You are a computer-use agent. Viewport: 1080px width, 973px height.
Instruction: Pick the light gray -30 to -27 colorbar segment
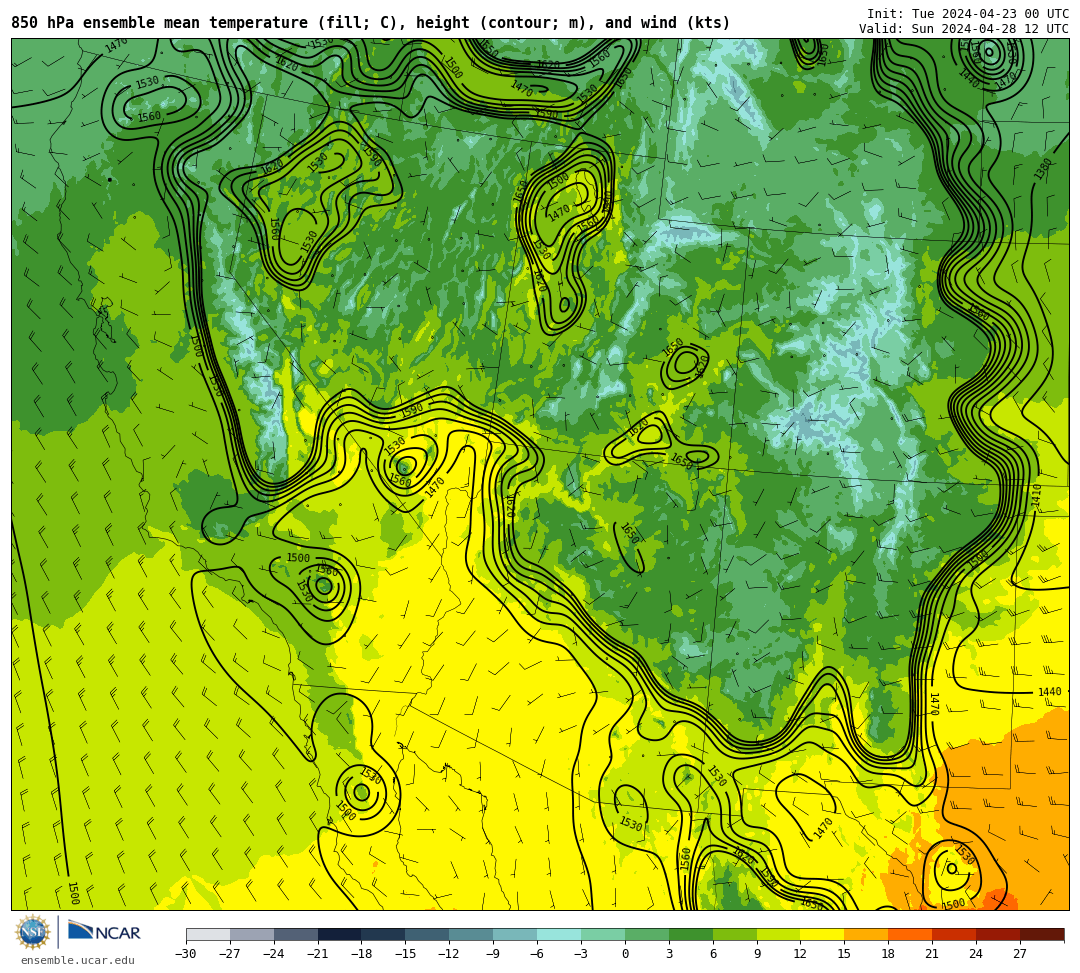click(x=208, y=934)
